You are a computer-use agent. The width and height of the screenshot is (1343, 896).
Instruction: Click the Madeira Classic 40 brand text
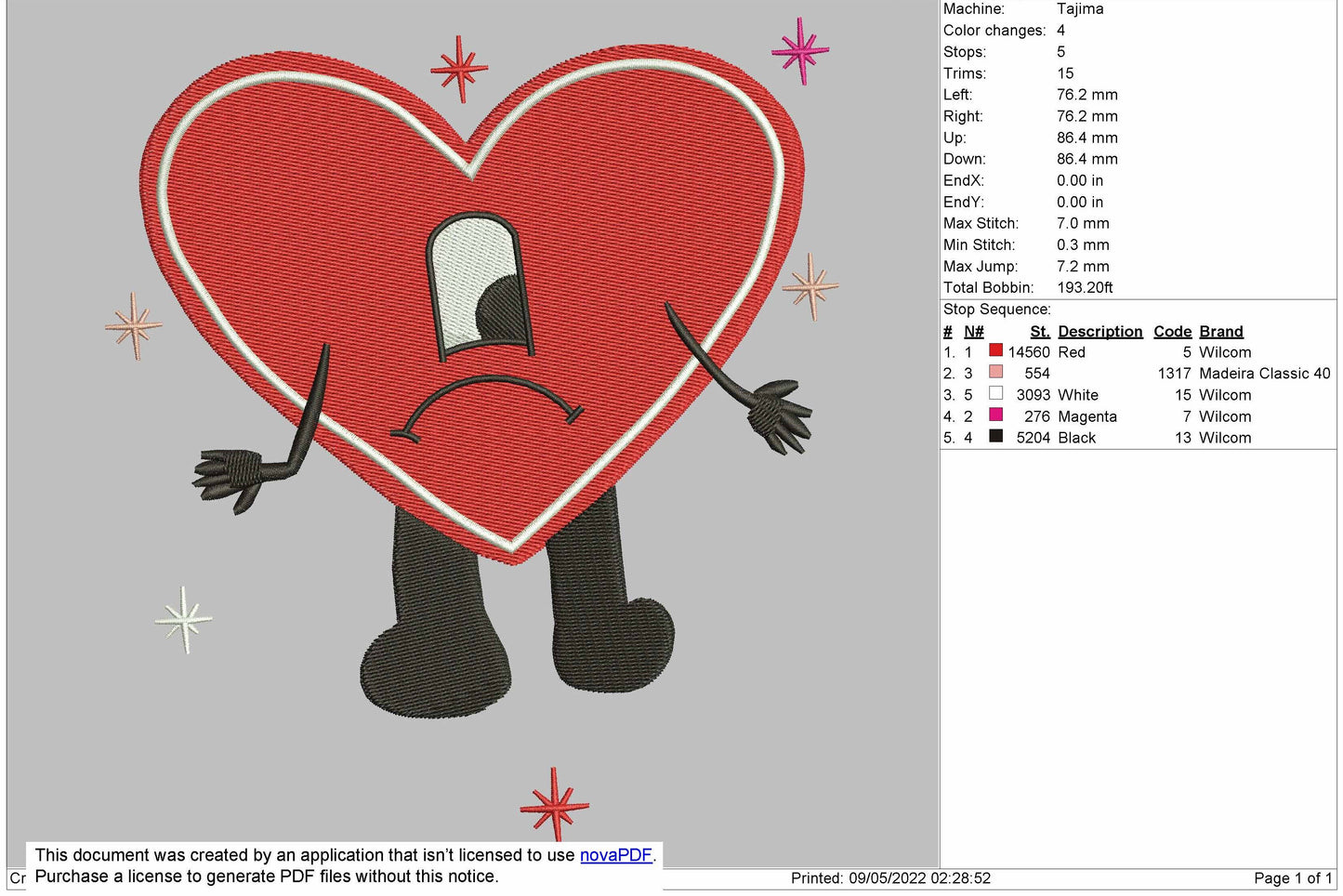tap(1264, 374)
